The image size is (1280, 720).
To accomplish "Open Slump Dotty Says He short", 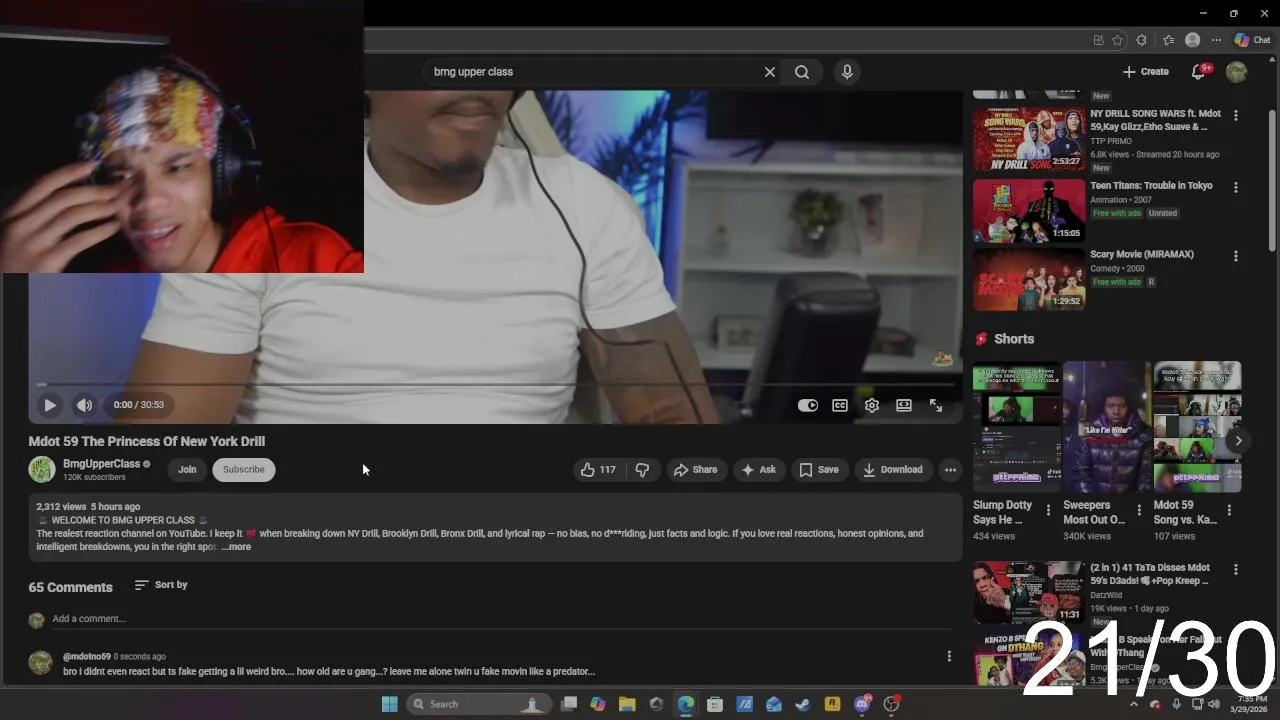I will pos(1017,428).
